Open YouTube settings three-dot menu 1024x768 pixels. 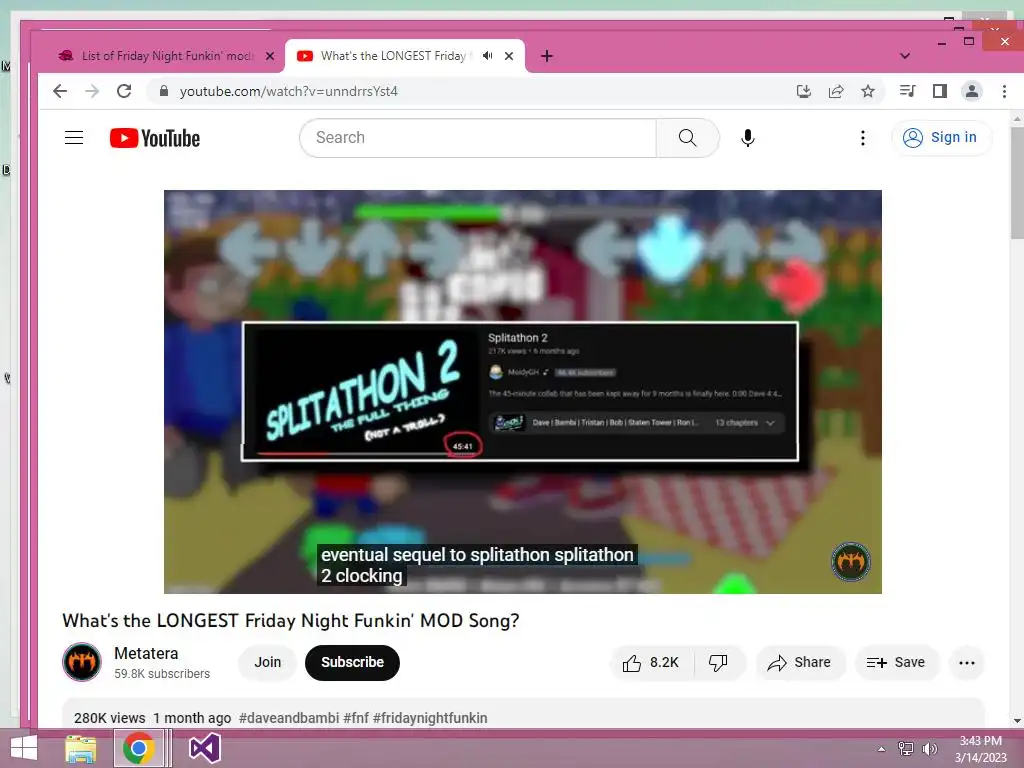[x=863, y=138]
